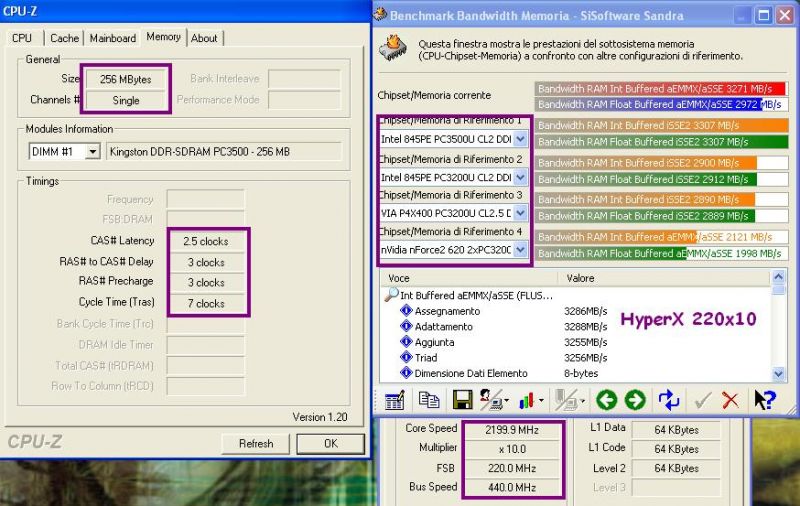Click the copy icon in Sandra toolbar
This screenshot has height=506, width=800.
[429, 400]
